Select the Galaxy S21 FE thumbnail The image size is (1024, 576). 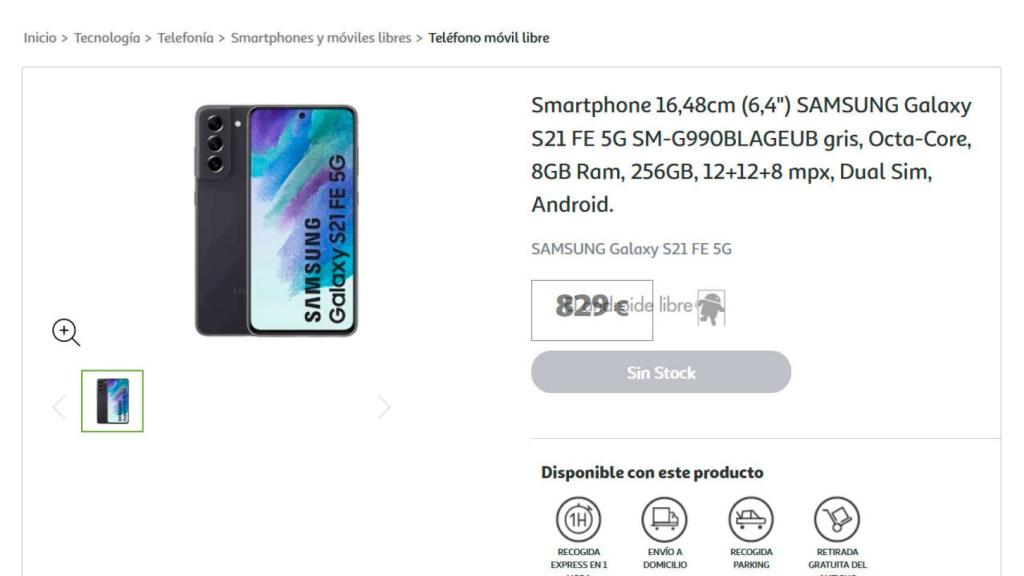click(x=112, y=401)
